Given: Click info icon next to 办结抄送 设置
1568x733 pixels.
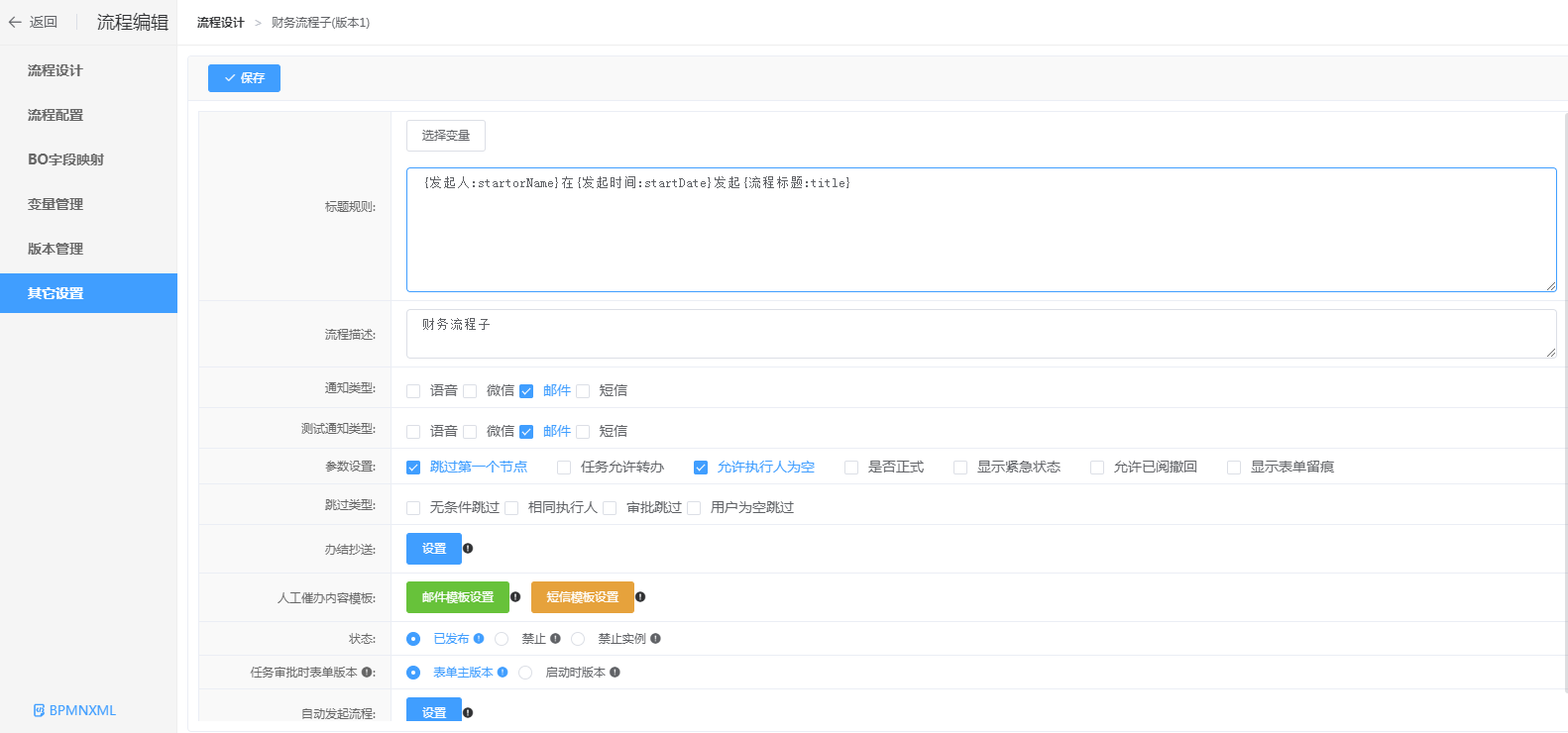Looking at the screenshot, I should tap(468, 548).
